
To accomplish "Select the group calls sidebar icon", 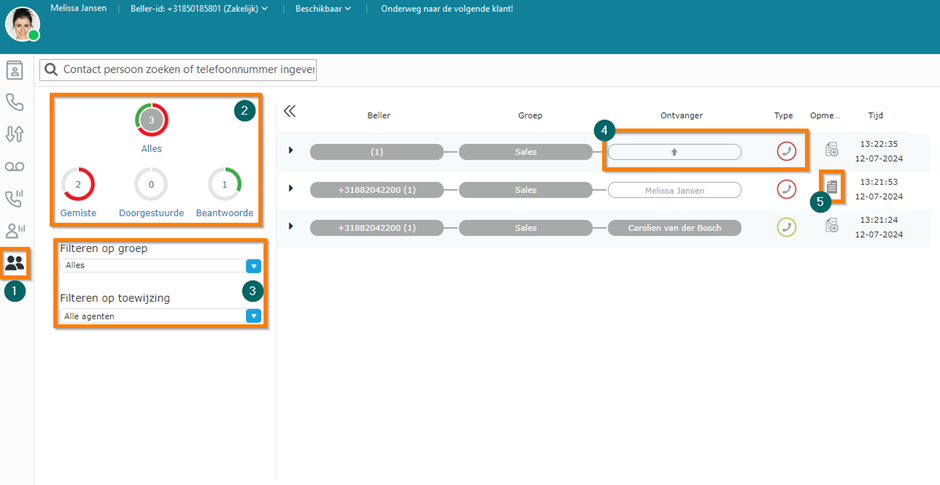I will point(14,263).
